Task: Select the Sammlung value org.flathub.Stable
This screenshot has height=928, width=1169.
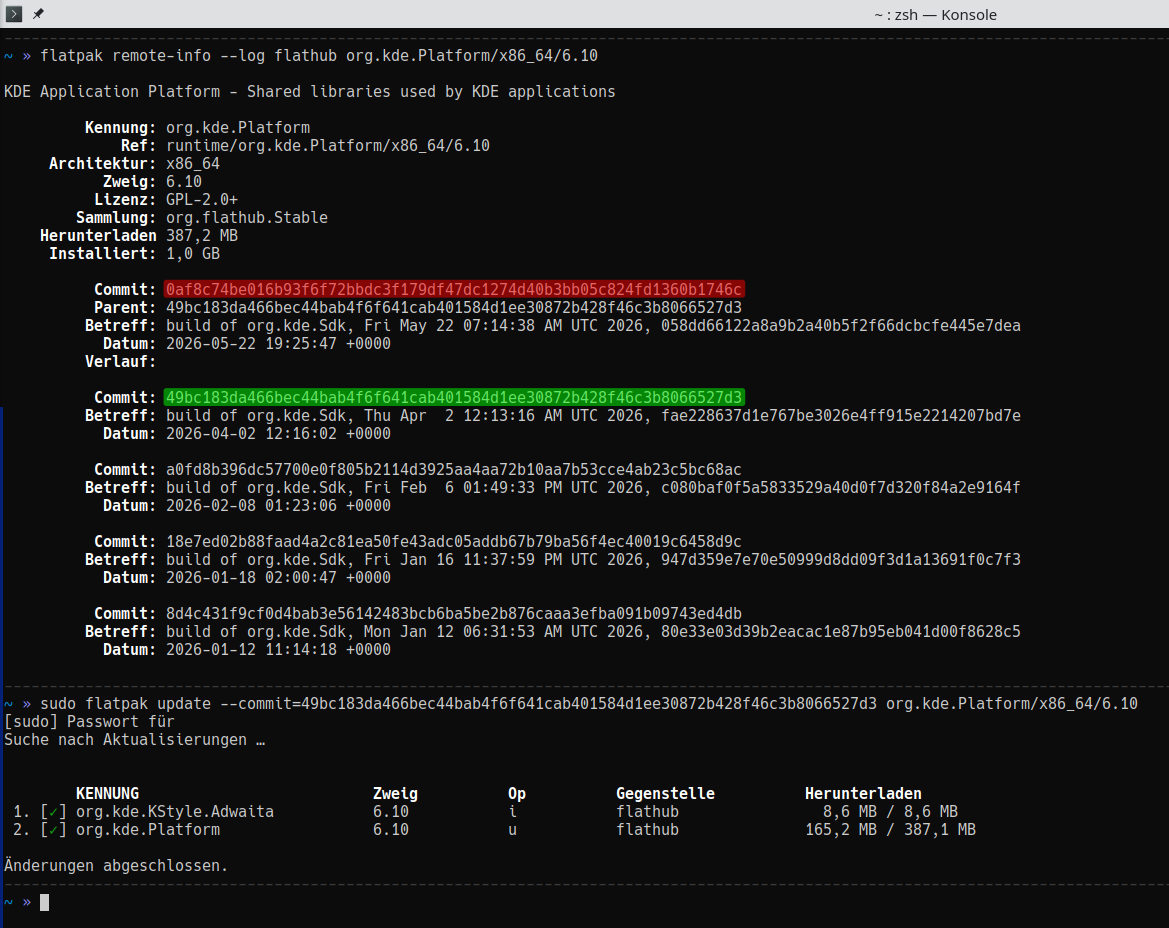Action: (247, 218)
